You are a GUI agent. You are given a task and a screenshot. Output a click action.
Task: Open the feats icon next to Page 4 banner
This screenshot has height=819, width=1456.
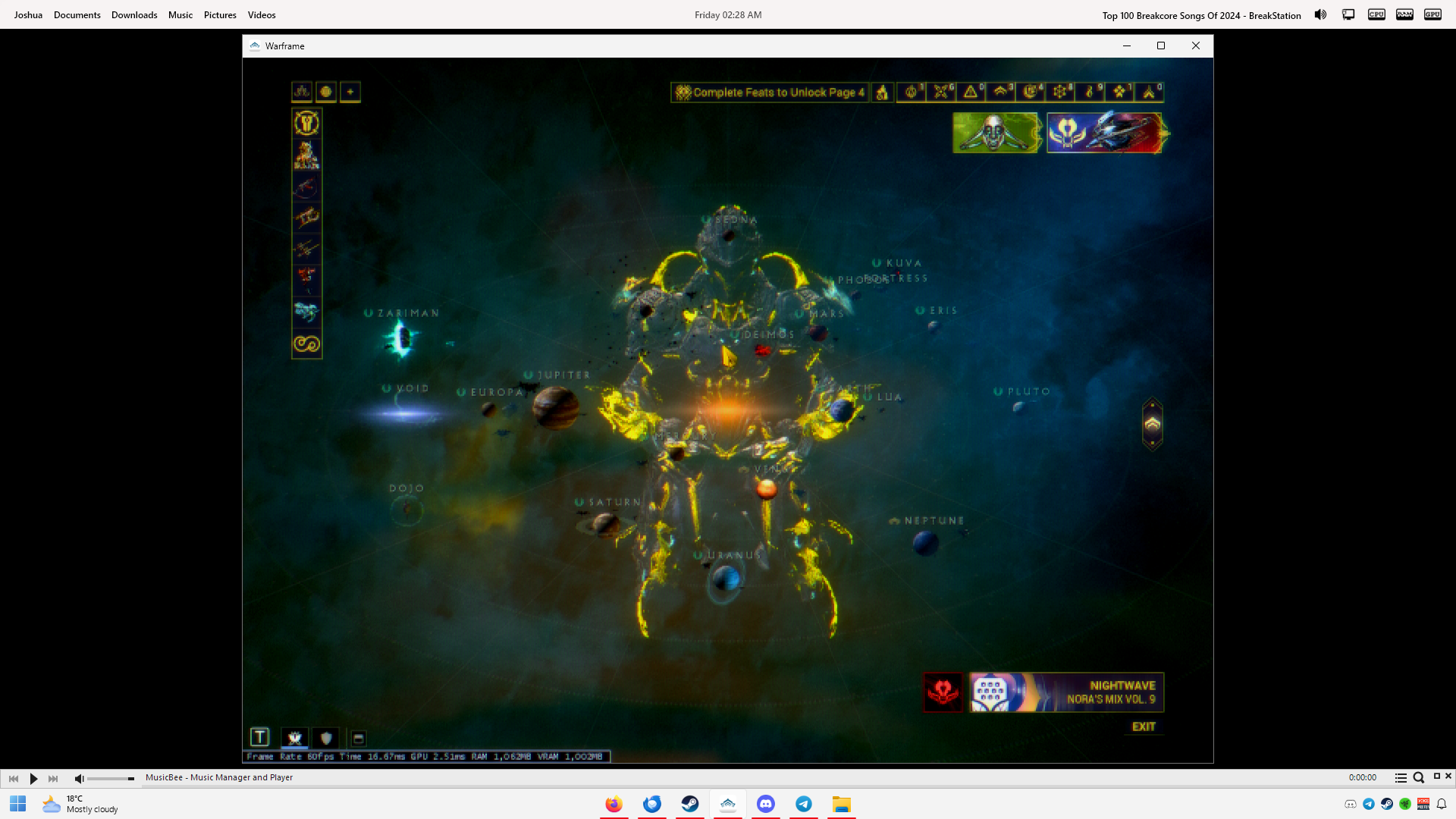882,93
